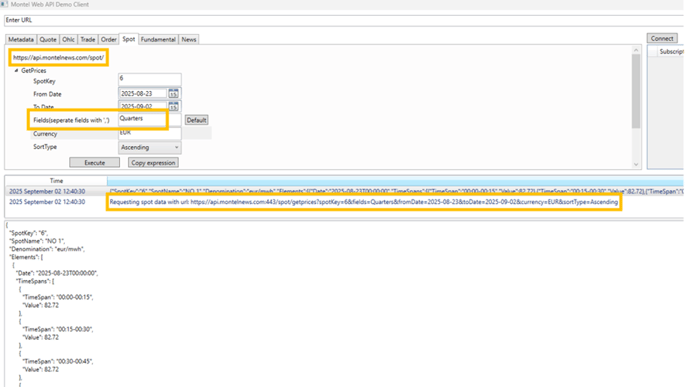Click the Copy expression button
The image size is (688, 387).
[x=153, y=163]
